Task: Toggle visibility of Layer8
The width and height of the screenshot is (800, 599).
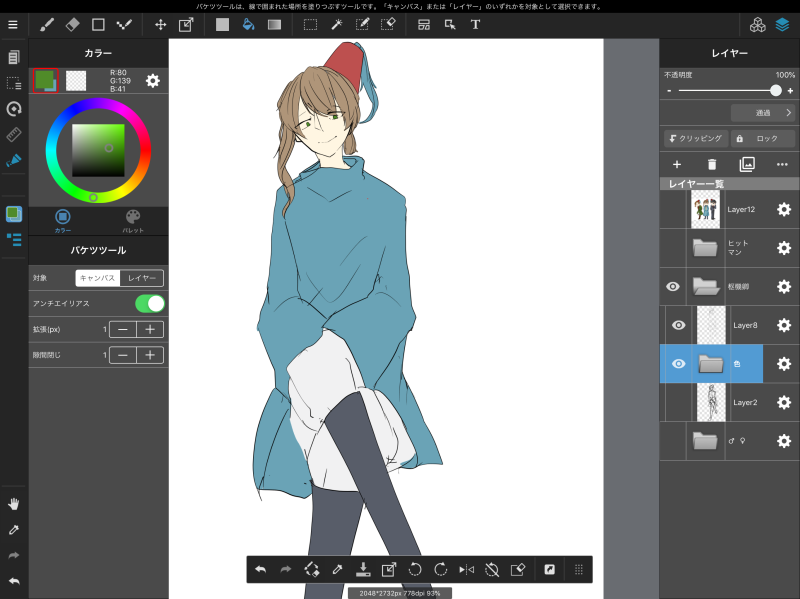Action: coord(679,325)
